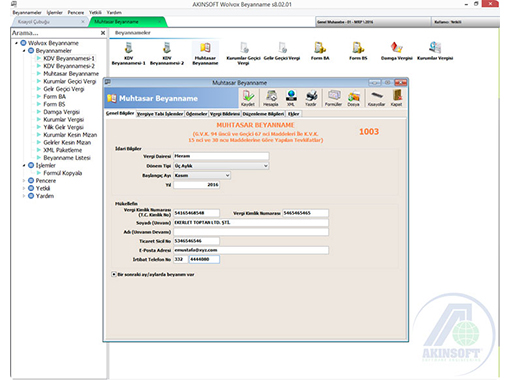Image resolution: width=510 pixels, height=380 pixels.
Task: Select Muhtasar Beyanname in tree
Action: (71, 74)
